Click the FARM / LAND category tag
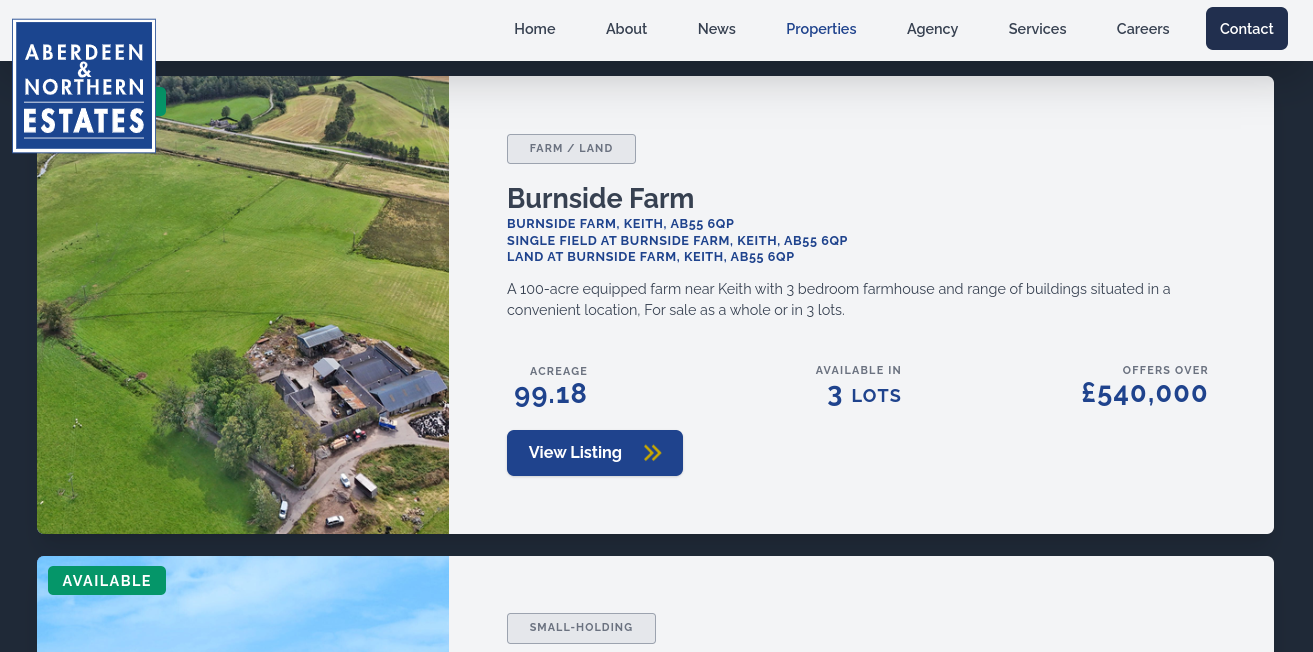The width and height of the screenshot is (1313, 652). point(571,149)
